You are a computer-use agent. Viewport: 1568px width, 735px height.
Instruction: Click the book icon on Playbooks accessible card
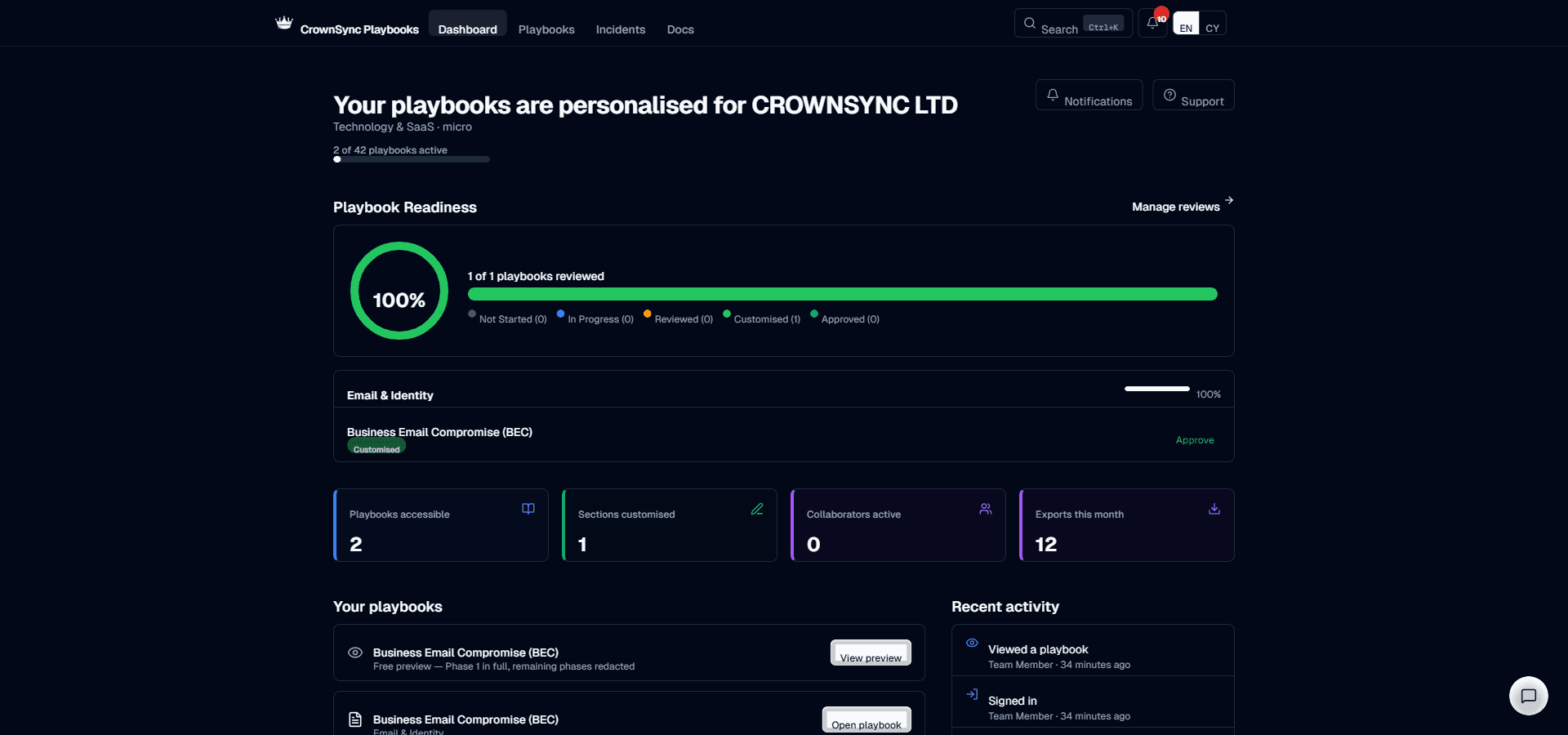[528, 509]
